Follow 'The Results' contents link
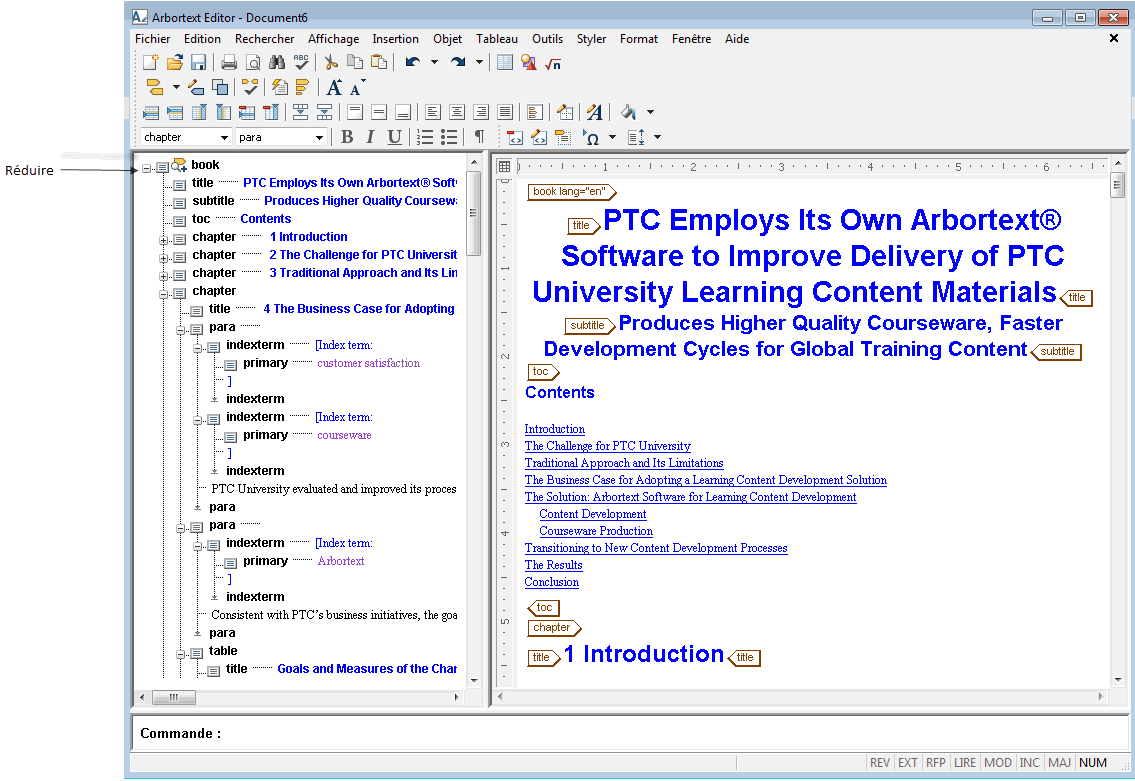 click(553, 565)
